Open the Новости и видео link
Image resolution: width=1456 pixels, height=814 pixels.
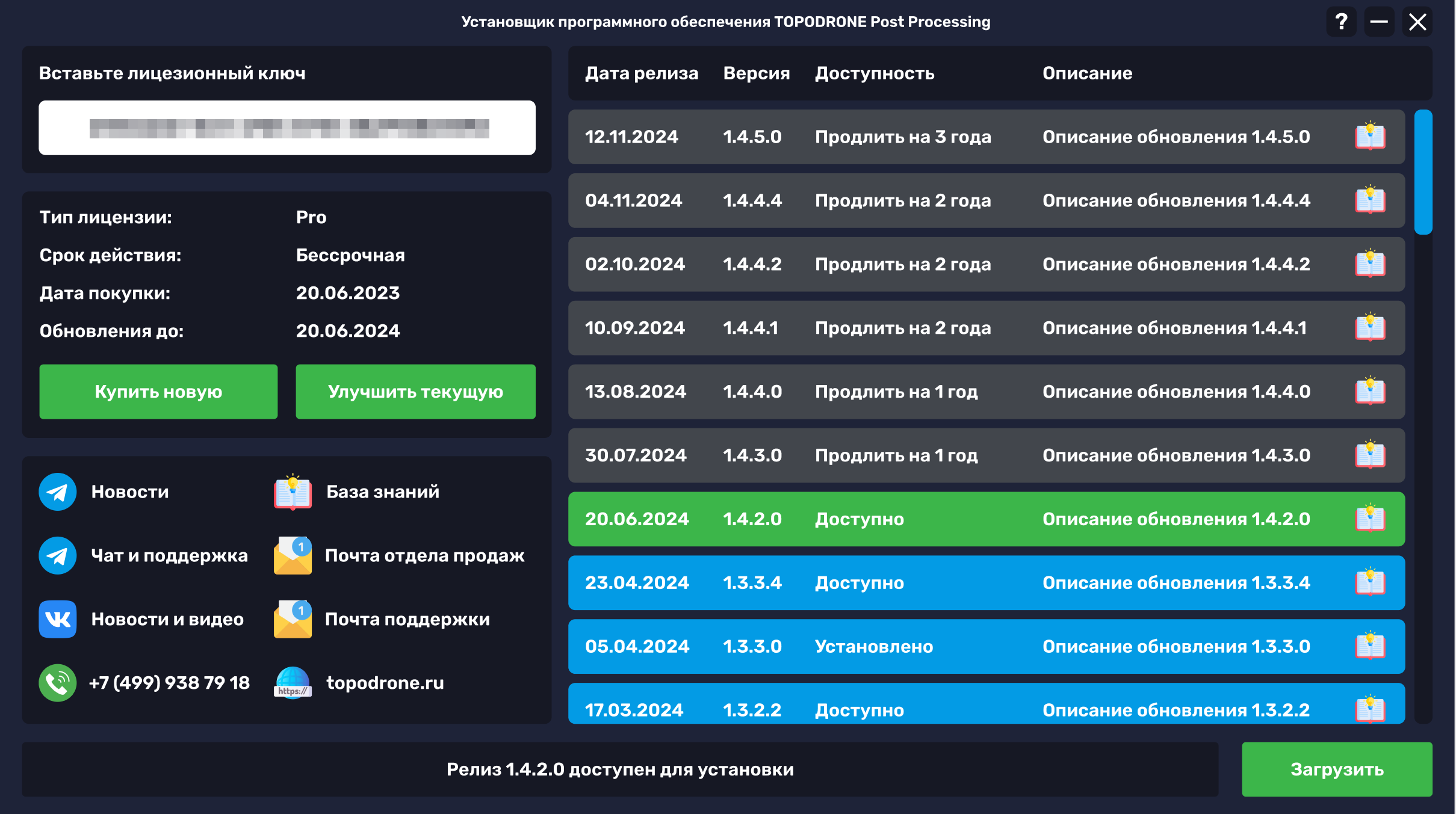pyautogui.click(x=167, y=620)
